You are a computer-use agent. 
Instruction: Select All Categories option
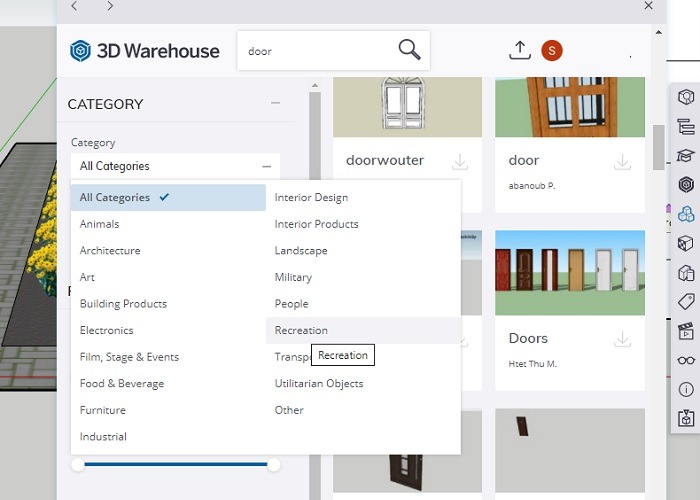click(168, 197)
